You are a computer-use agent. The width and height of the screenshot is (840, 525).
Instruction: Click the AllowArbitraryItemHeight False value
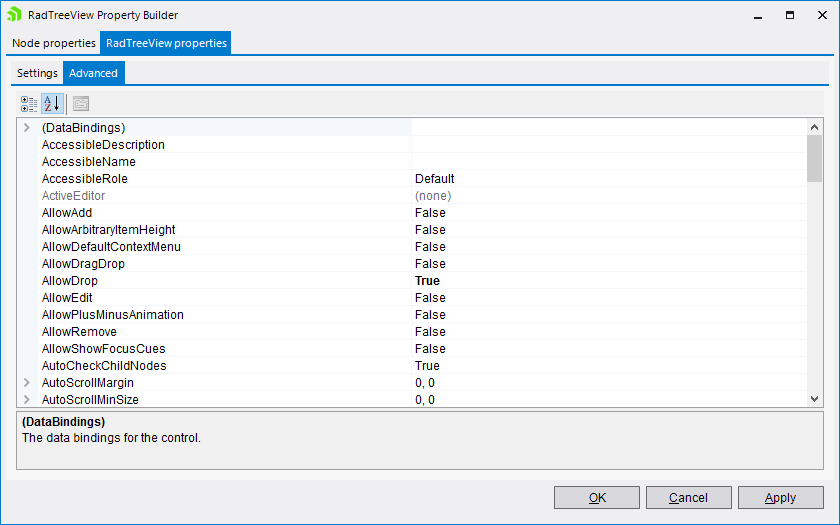pyautogui.click(x=430, y=230)
